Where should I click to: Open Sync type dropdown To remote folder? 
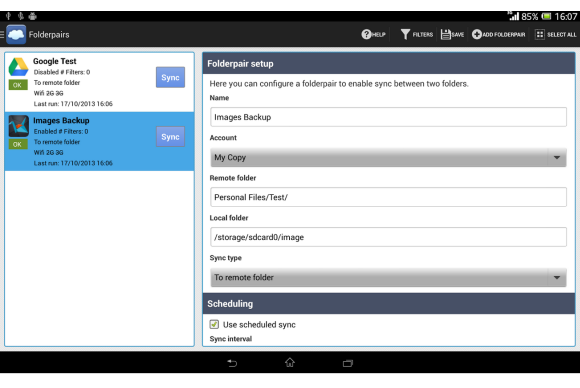[388, 277]
